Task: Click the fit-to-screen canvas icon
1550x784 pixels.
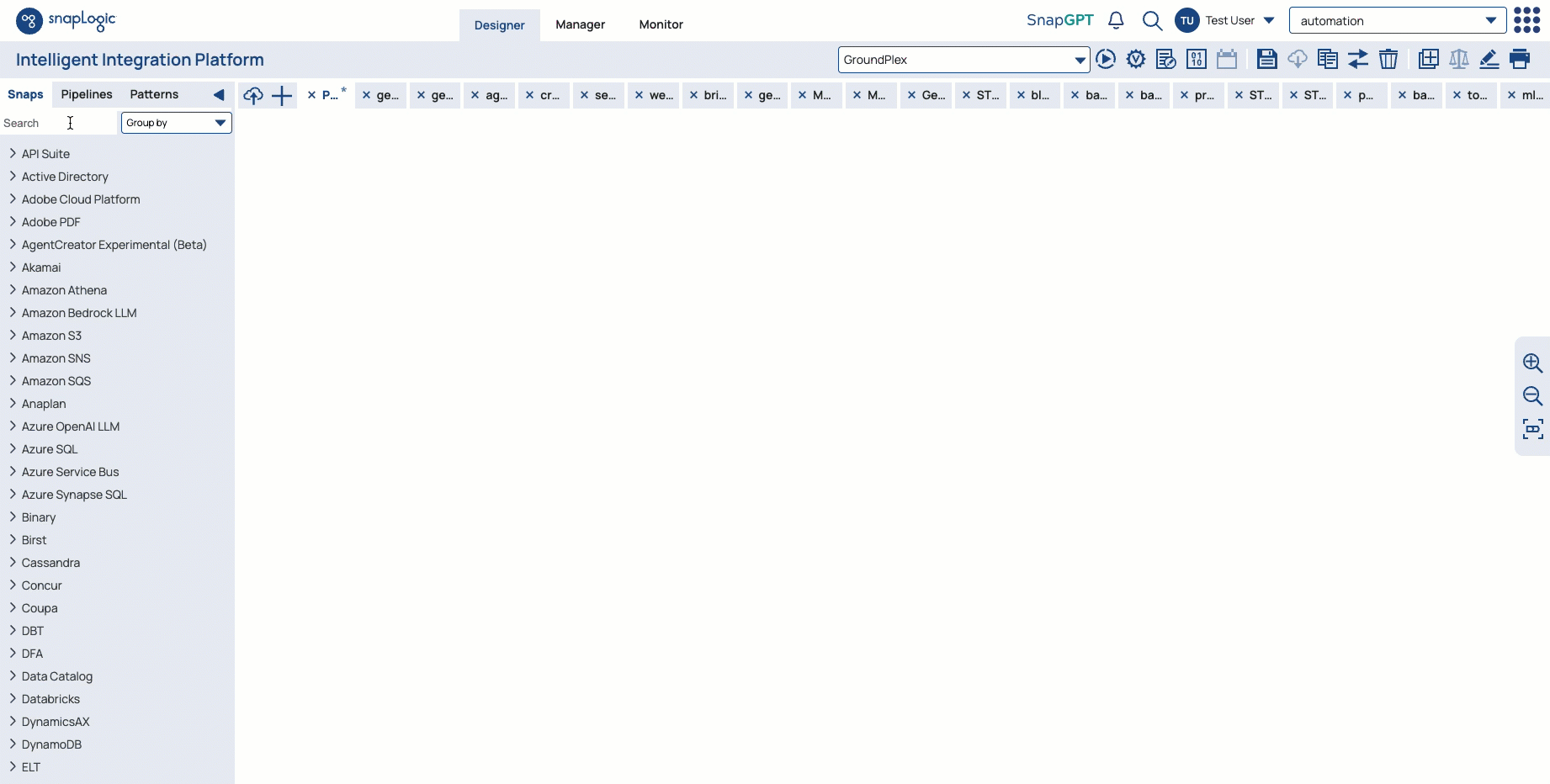Action: coord(1532,429)
